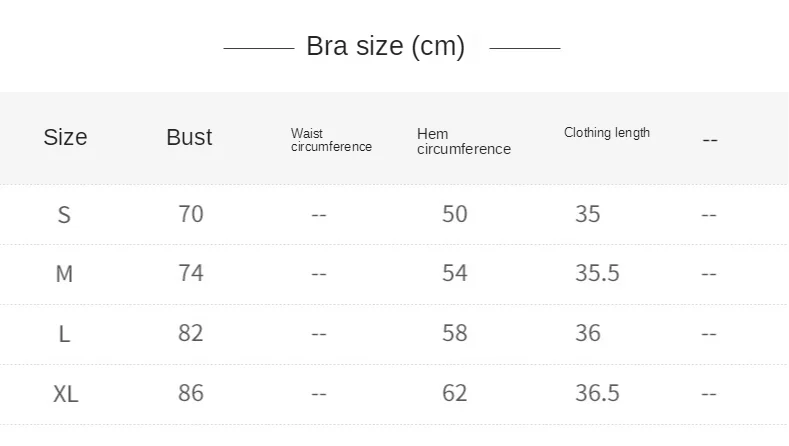Click the Hem circumference header

(x=463, y=141)
